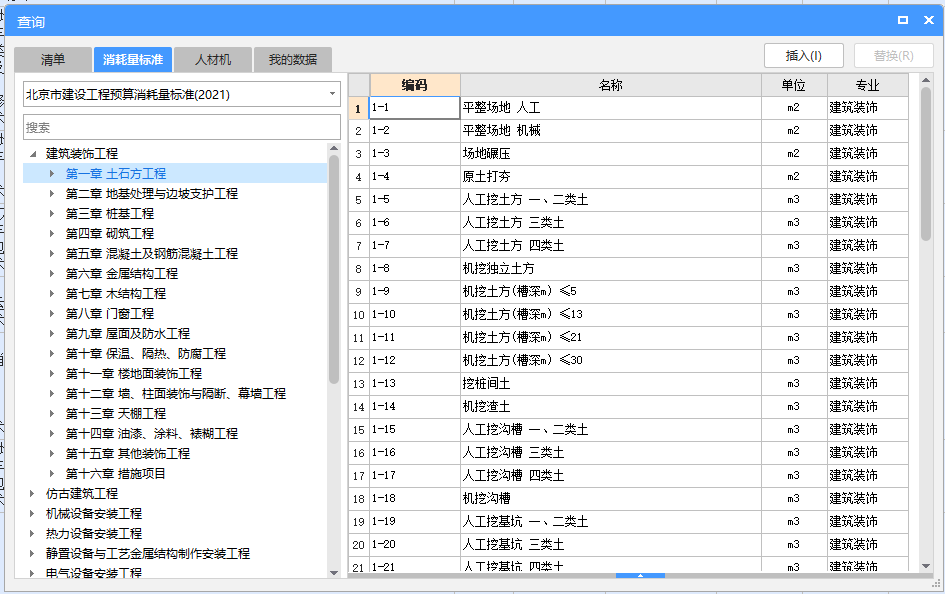Viewport: 945px width, 594px height.
Task: Click the 单位 column header
Action: [794, 85]
